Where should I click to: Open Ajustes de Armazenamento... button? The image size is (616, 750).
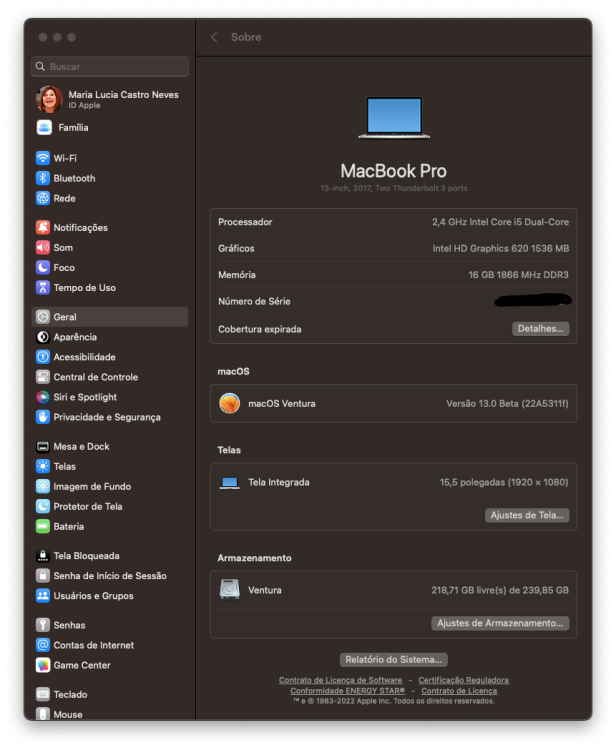pos(500,623)
